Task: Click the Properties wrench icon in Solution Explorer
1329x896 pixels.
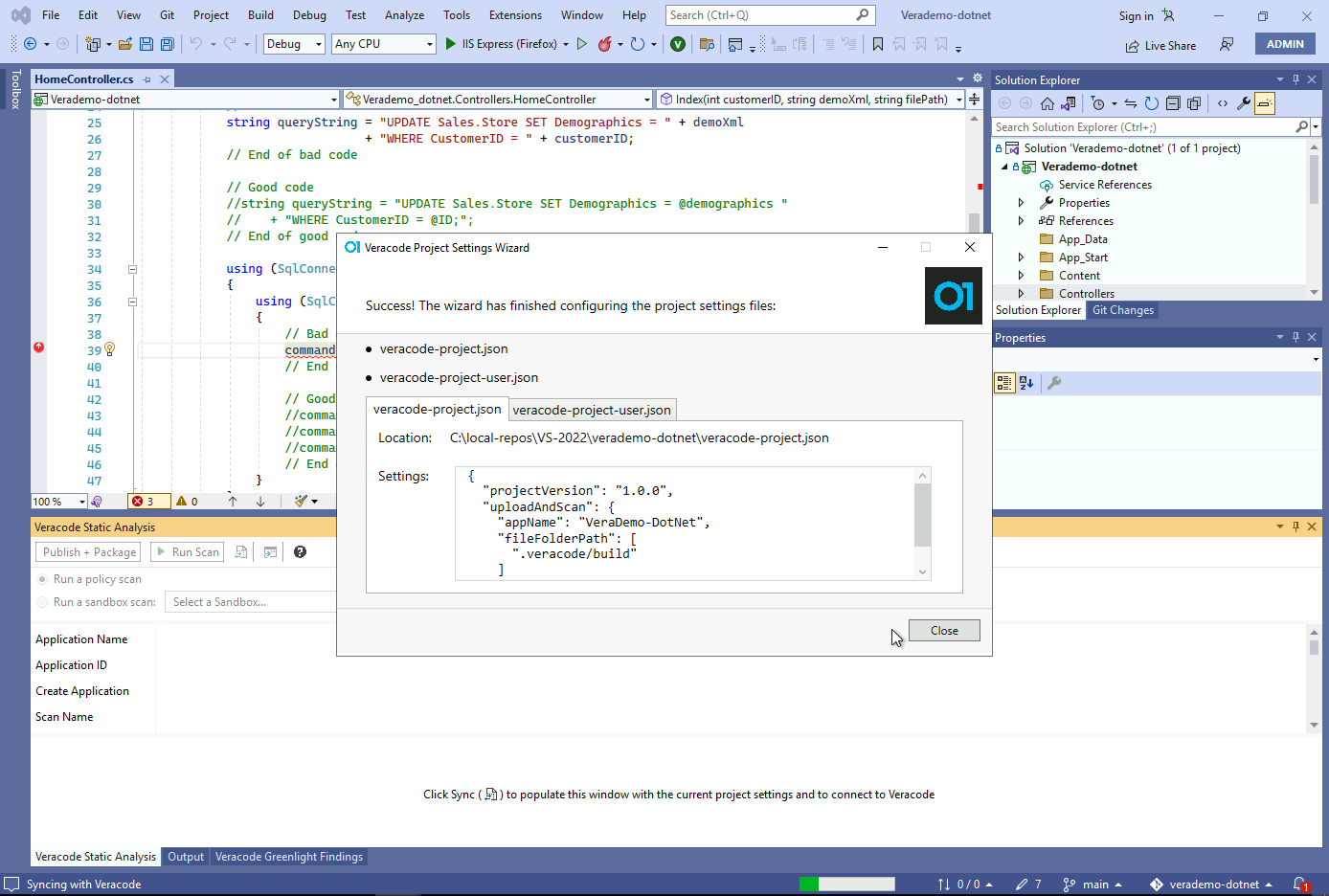Action: click(x=1244, y=103)
